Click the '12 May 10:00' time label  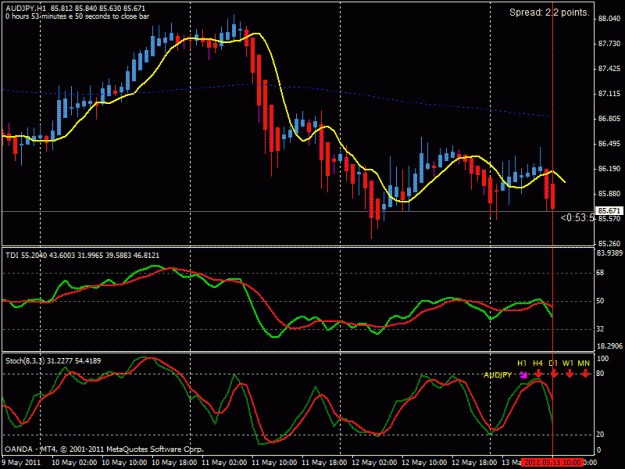[x=424, y=463]
